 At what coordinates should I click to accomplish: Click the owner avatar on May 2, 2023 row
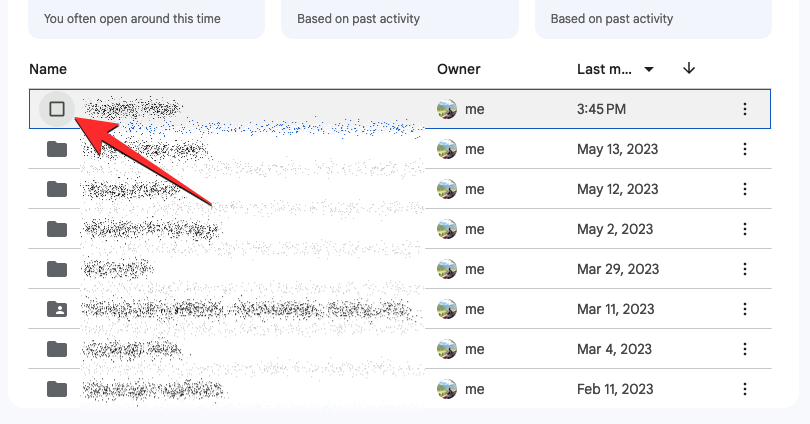[x=447, y=229]
